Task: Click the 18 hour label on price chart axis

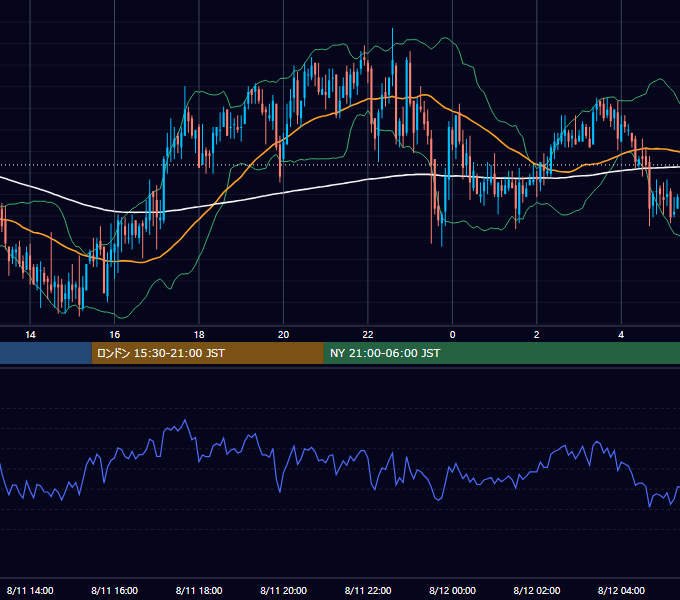Action: tap(199, 335)
